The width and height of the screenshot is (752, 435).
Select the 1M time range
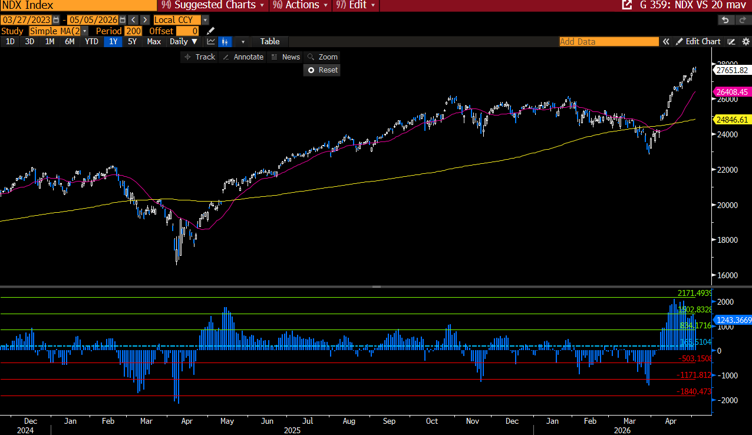pos(49,42)
